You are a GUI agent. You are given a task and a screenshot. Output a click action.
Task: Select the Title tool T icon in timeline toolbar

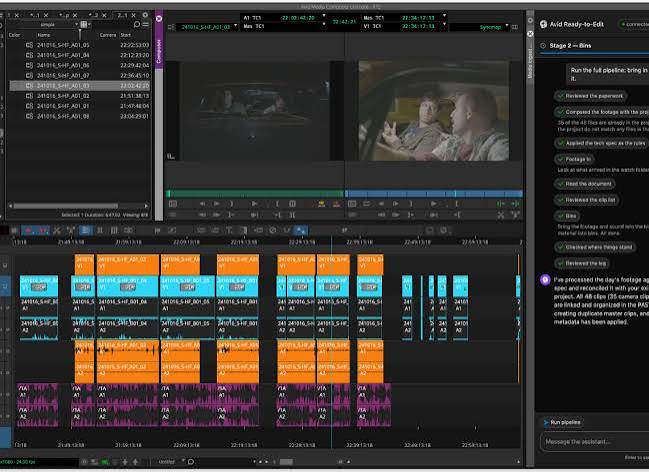pyautogui.click(x=229, y=230)
